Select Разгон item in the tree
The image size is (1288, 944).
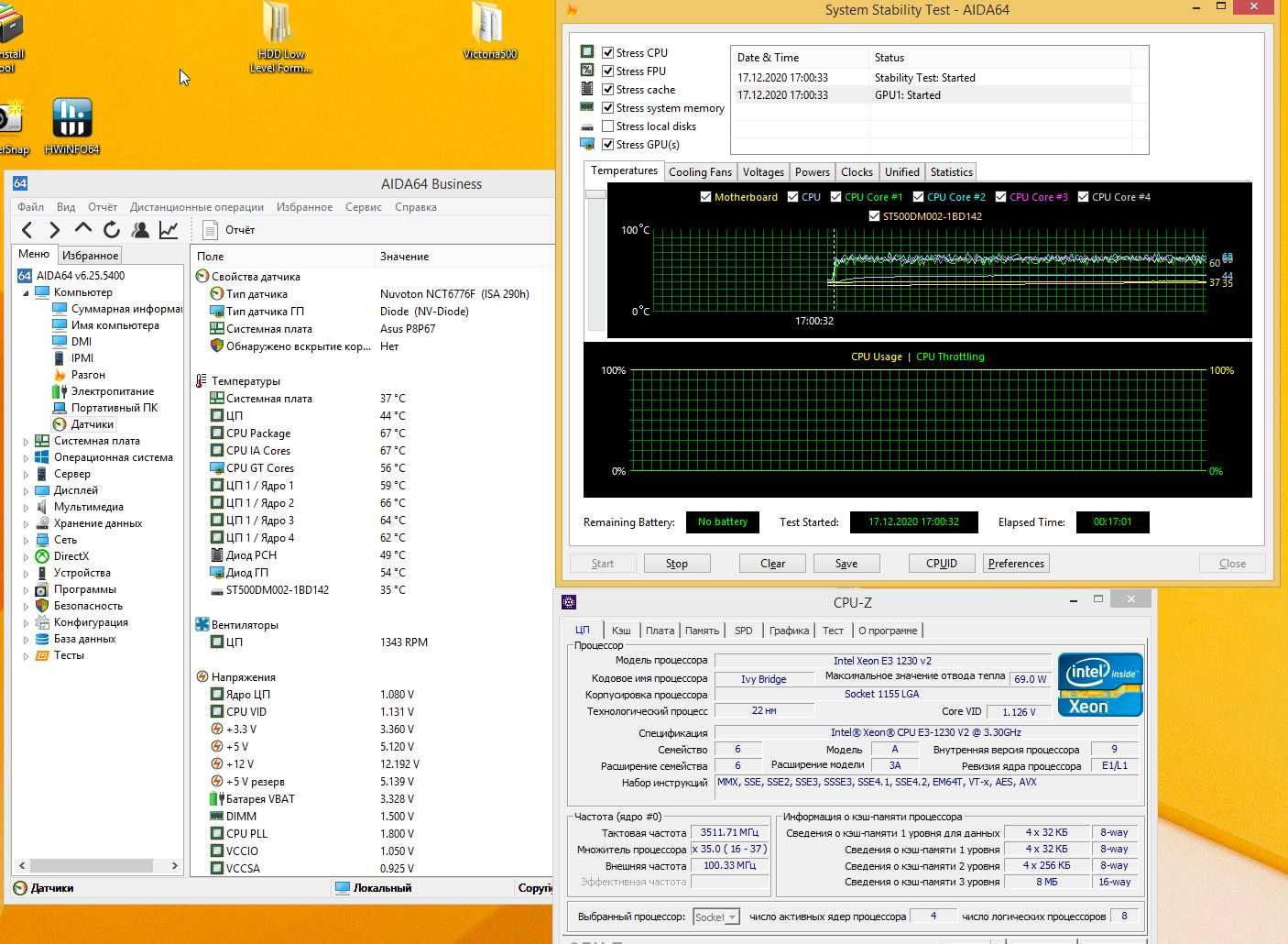point(88,375)
